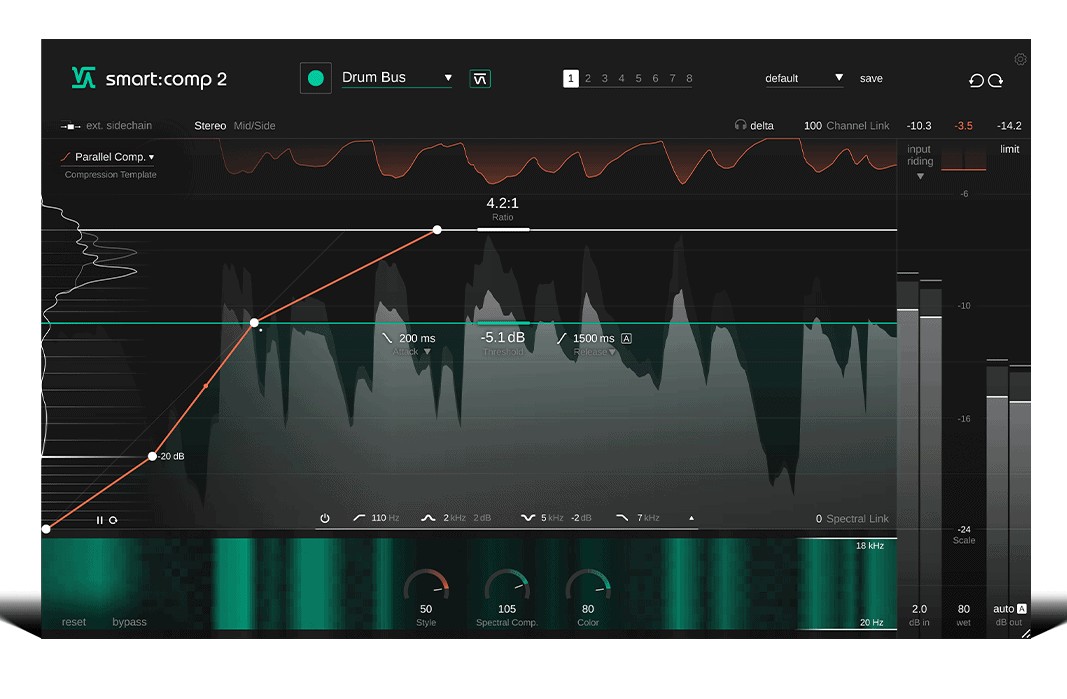Start learning with the green record button
1067x699 pixels.
316,78
